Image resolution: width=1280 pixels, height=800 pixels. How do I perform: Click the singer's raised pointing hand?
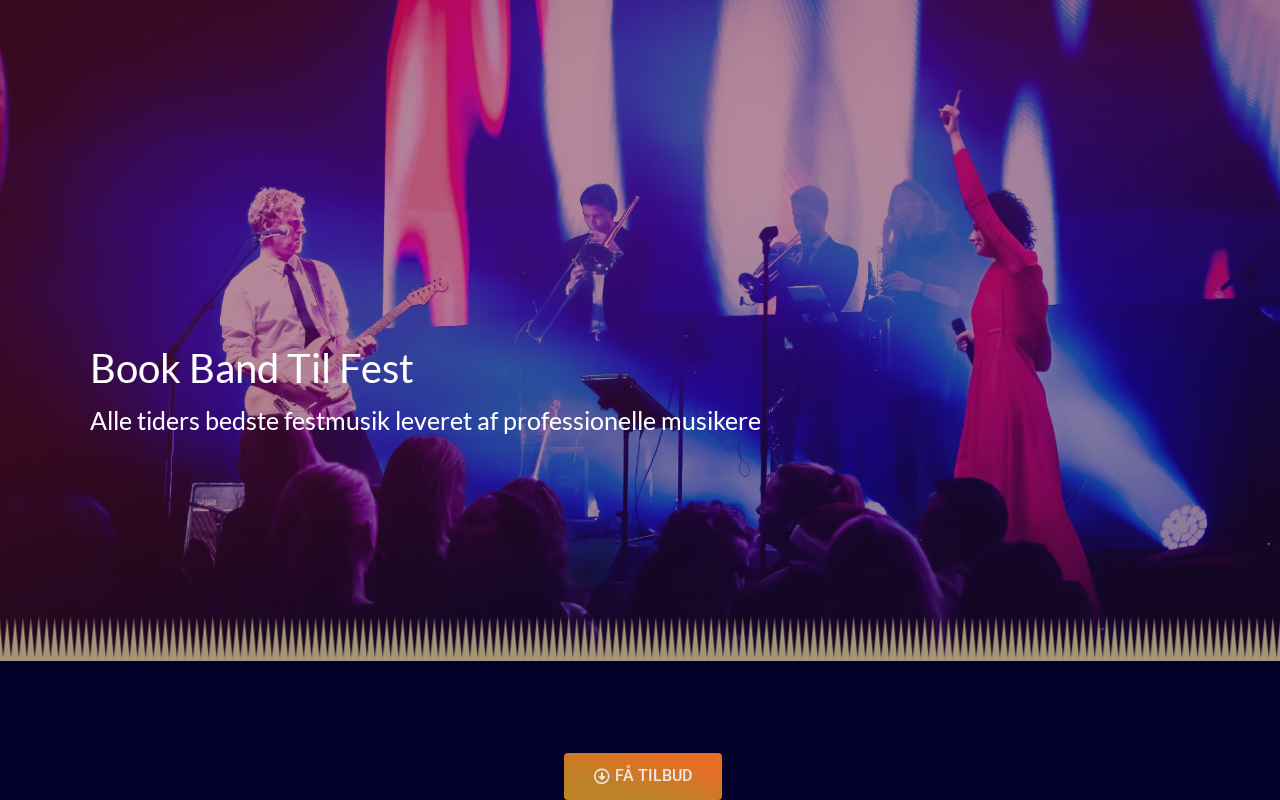950,112
